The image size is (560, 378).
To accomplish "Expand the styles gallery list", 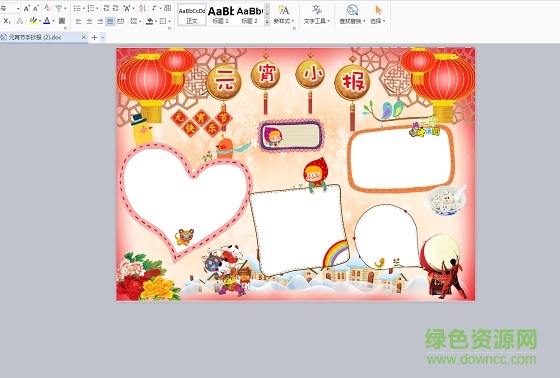I will (x=267, y=23).
